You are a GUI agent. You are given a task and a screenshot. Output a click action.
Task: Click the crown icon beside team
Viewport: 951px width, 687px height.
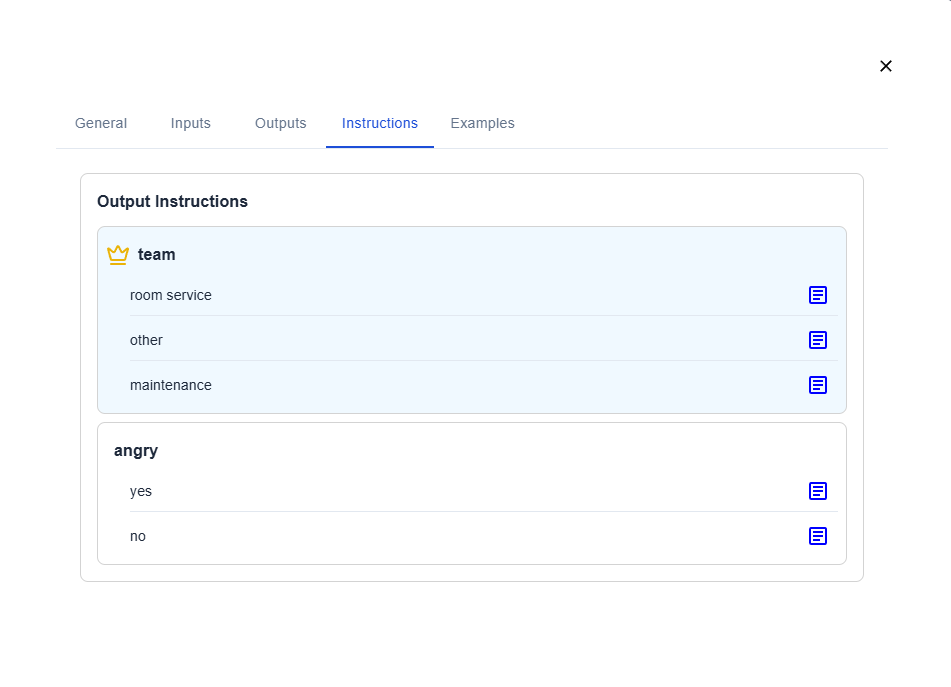tap(118, 255)
